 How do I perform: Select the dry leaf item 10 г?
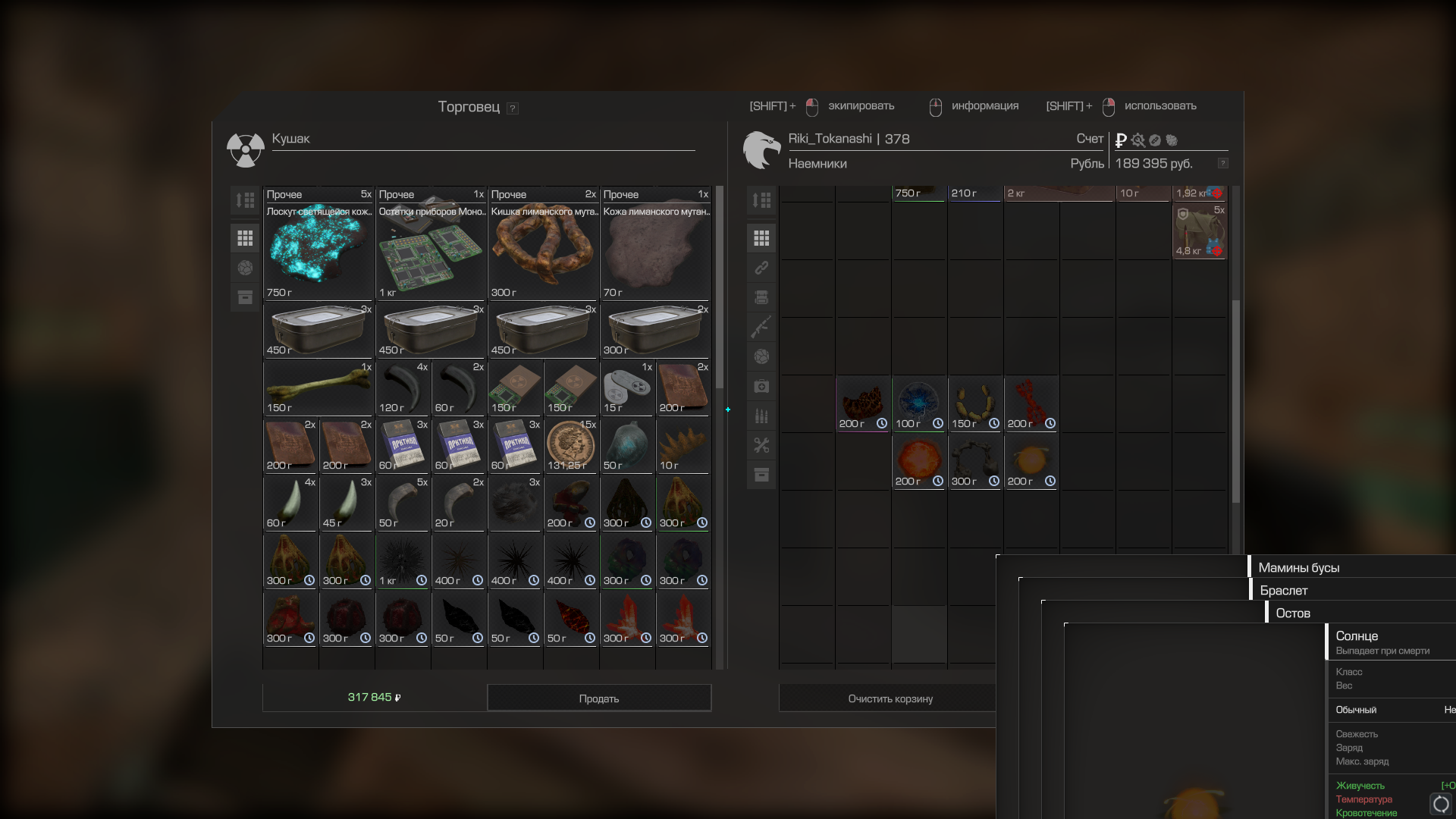click(683, 445)
